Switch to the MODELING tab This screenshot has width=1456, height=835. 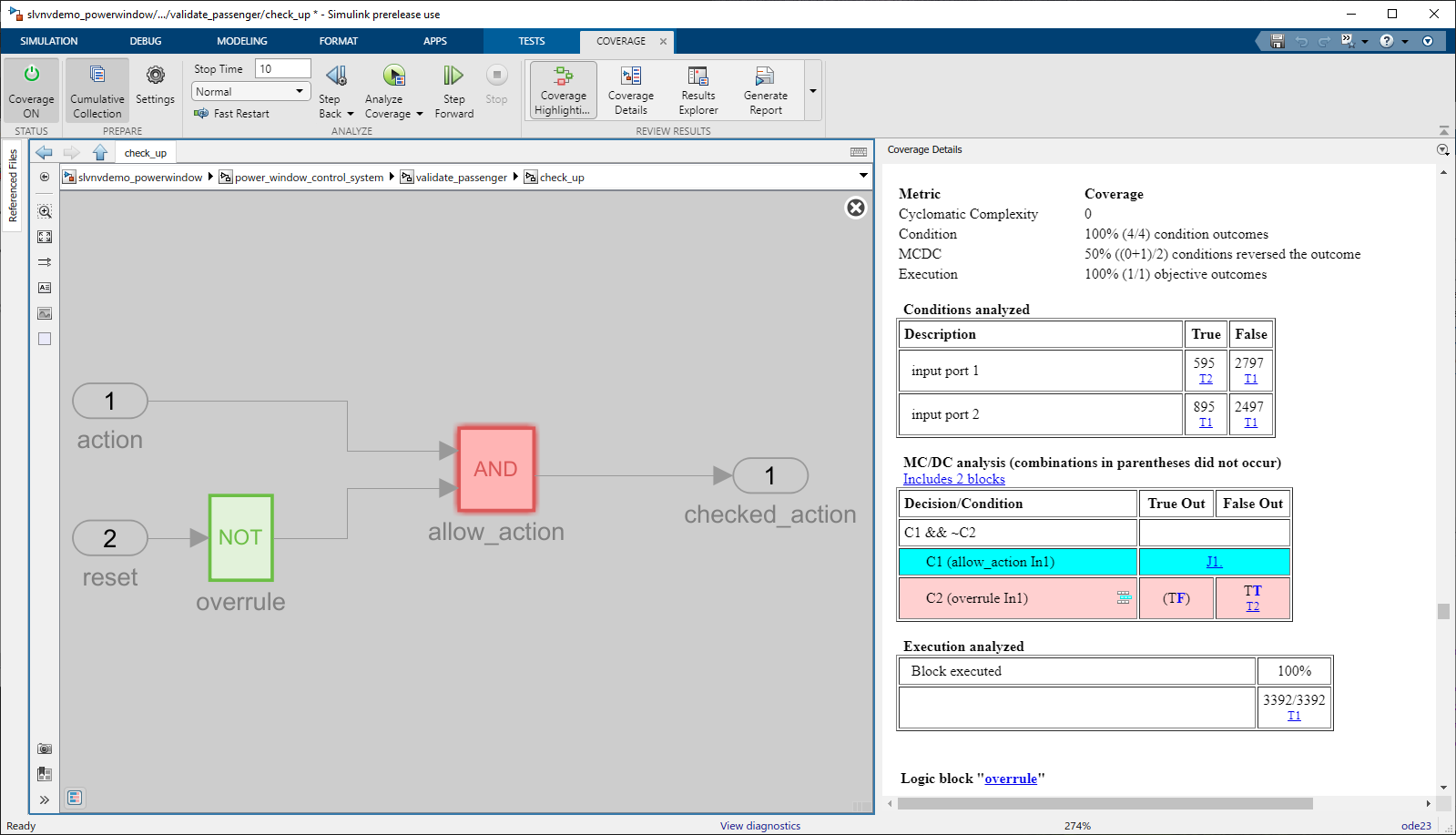[241, 41]
